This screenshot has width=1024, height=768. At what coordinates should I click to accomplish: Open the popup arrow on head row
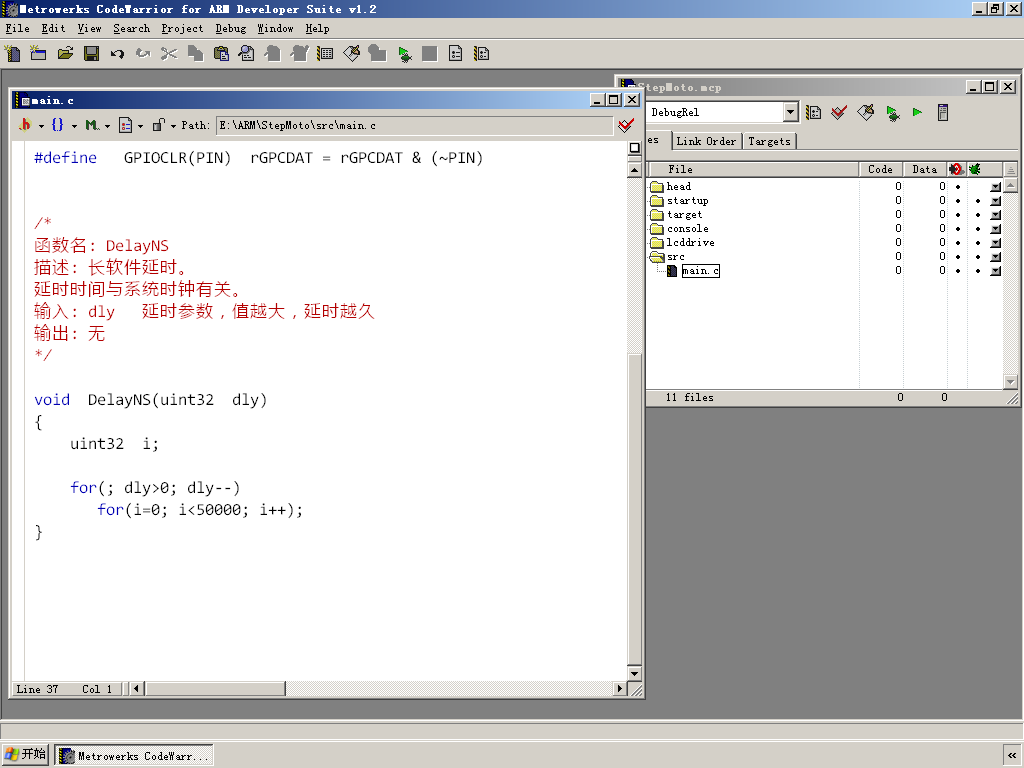click(x=995, y=187)
